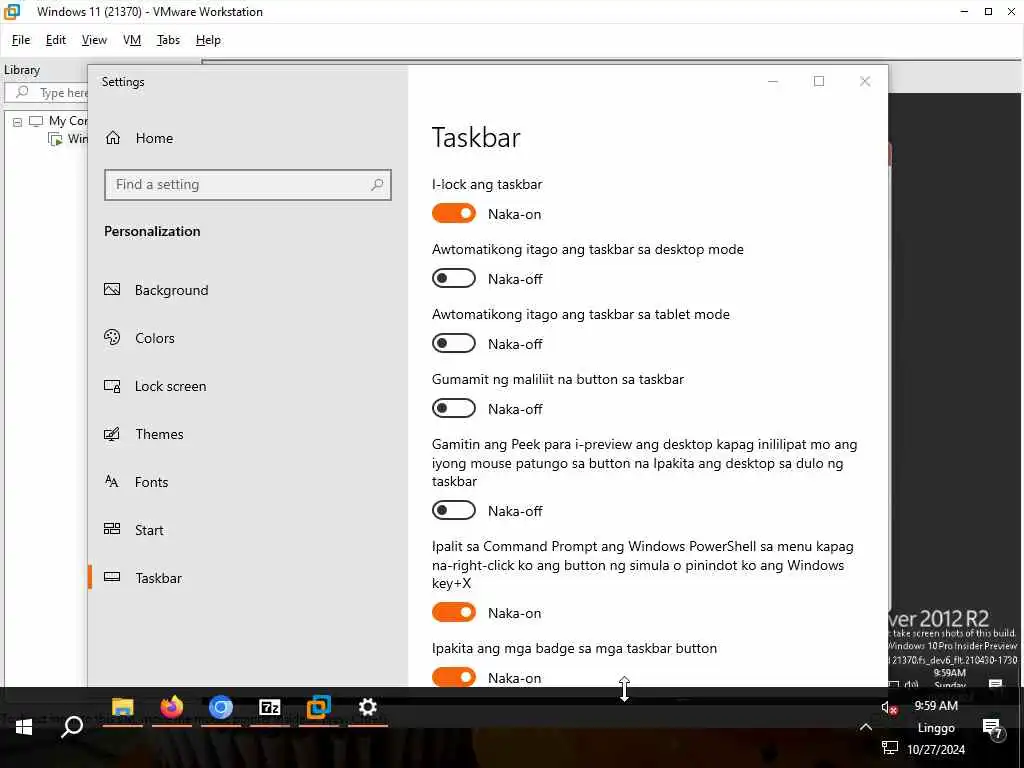Click the 10/27/2024 date in tray

pos(936,749)
